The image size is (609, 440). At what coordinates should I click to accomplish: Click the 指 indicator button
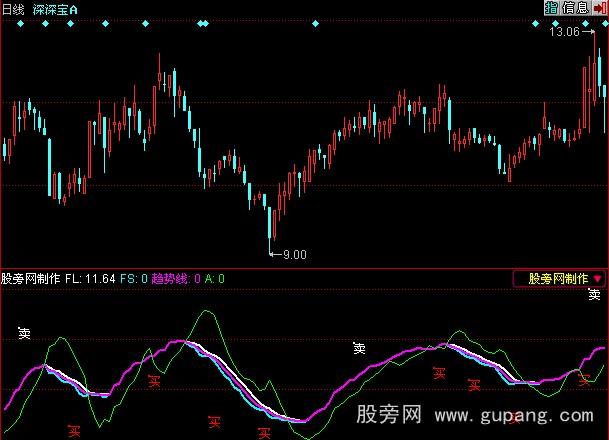[551, 8]
